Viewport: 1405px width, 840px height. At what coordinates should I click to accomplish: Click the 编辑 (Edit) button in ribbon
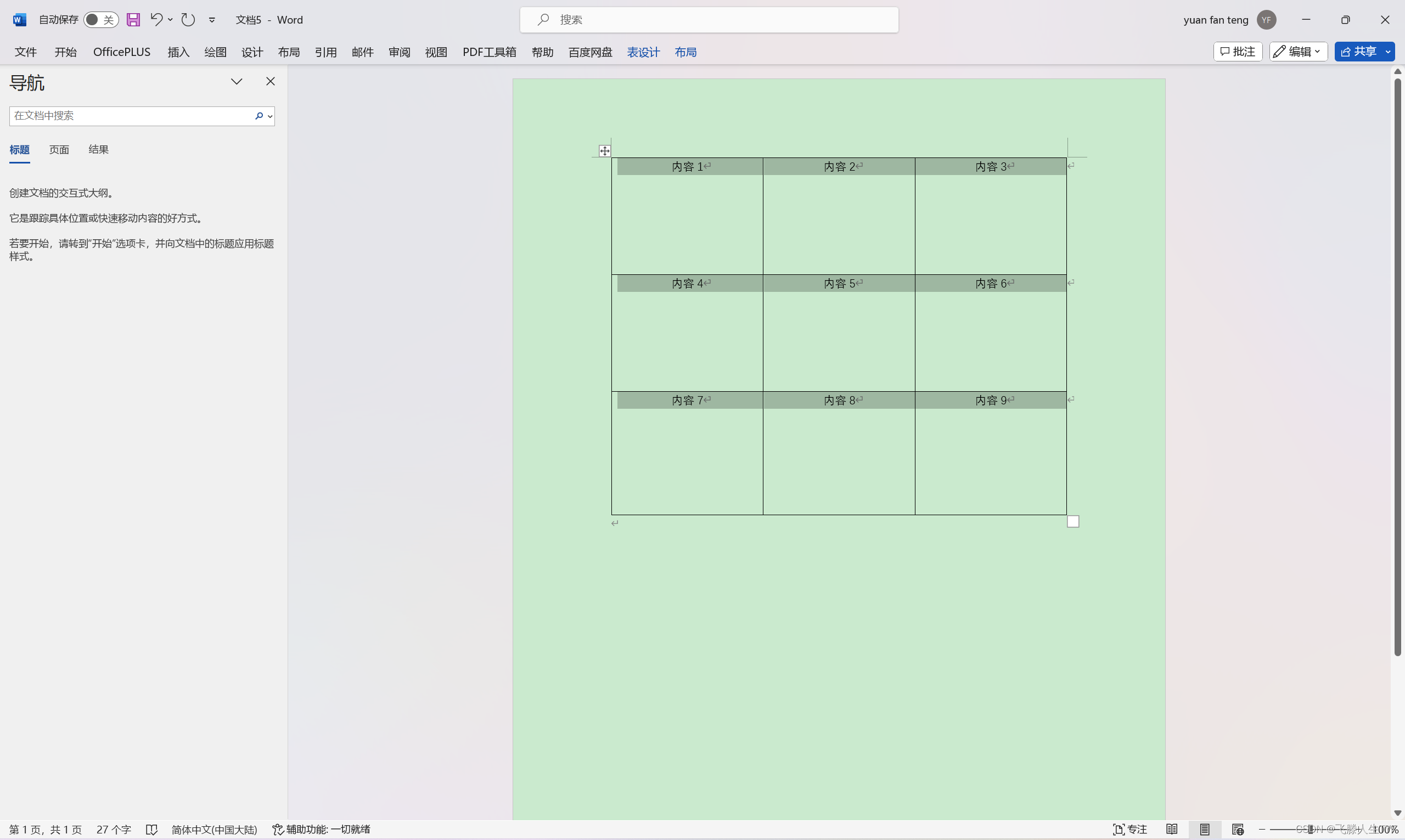(1296, 51)
